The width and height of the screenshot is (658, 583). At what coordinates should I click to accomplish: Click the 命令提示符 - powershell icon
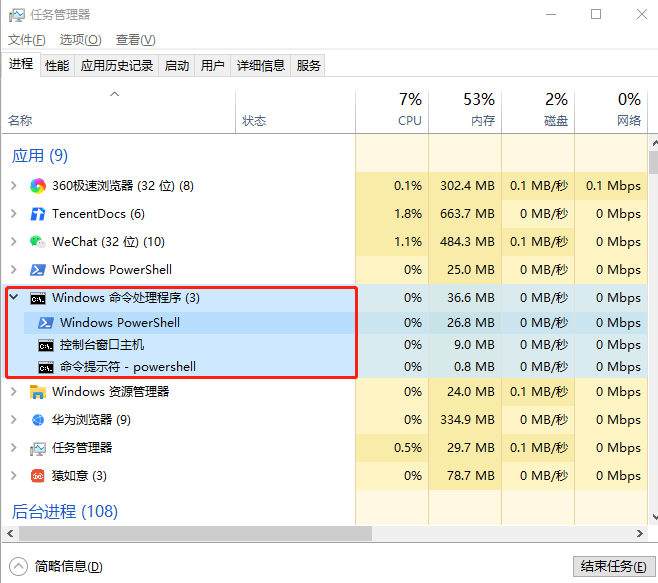[46, 367]
